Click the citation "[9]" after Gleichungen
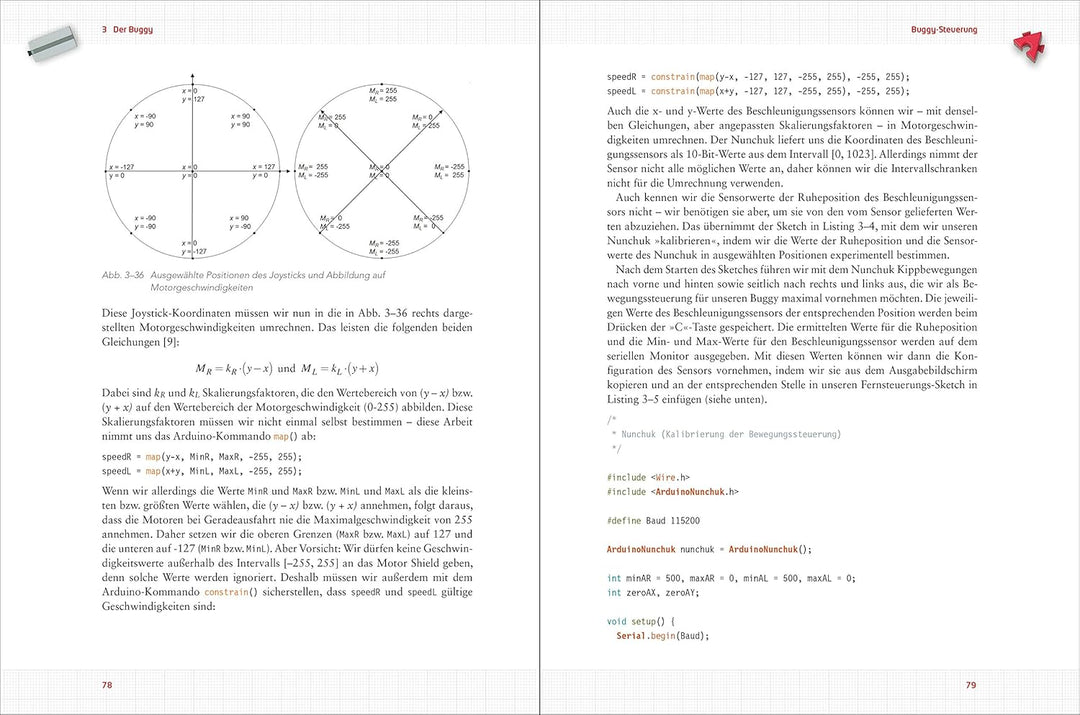This screenshot has height=715, width=1080. tap(171, 342)
